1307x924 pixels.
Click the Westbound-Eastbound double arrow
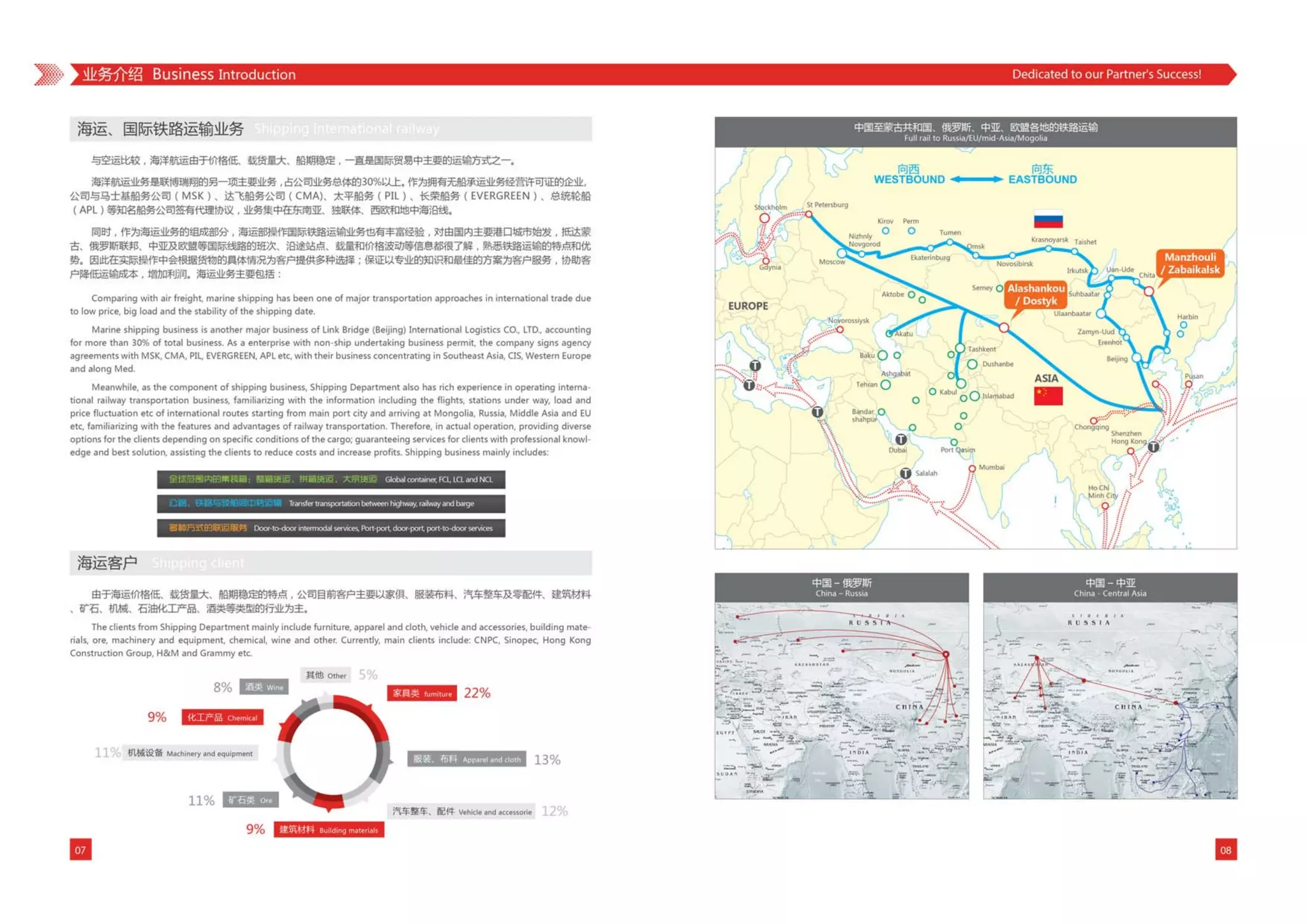coord(976,179)
